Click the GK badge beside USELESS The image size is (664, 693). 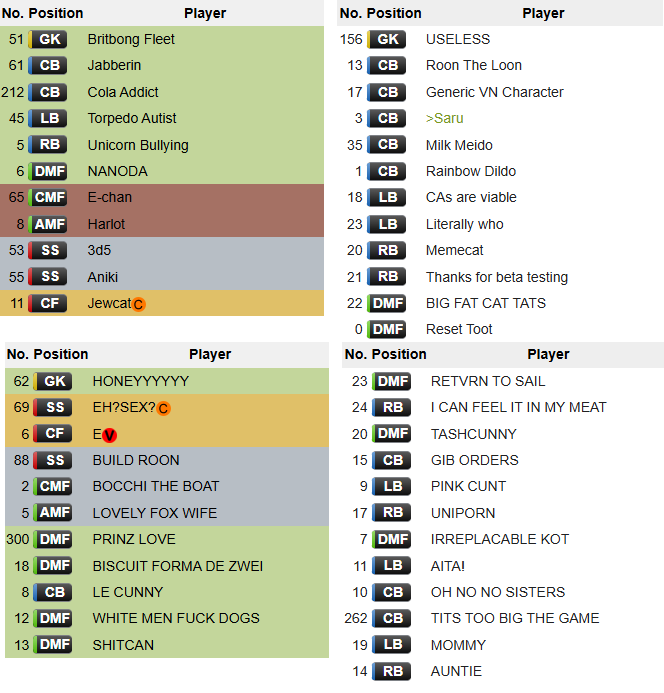point(386,39)
